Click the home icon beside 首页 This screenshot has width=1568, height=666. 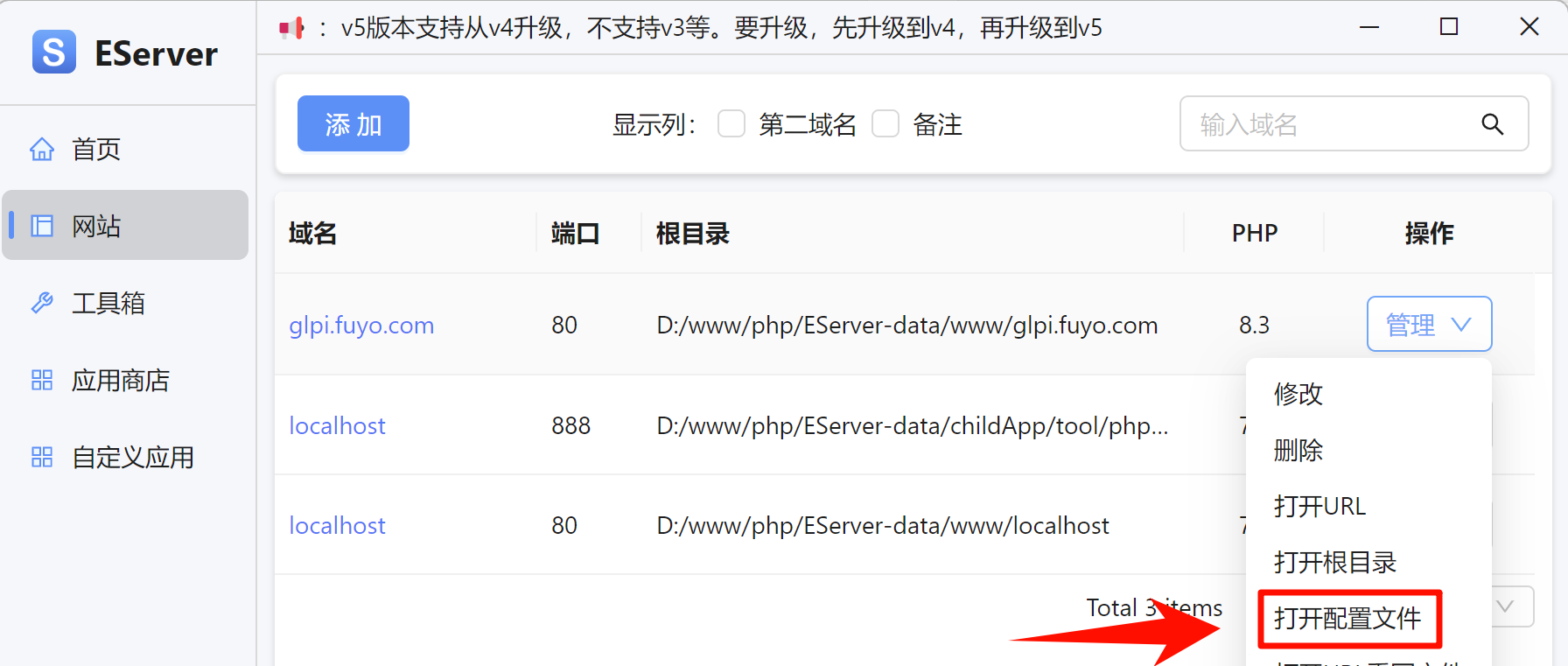point(42,150)
